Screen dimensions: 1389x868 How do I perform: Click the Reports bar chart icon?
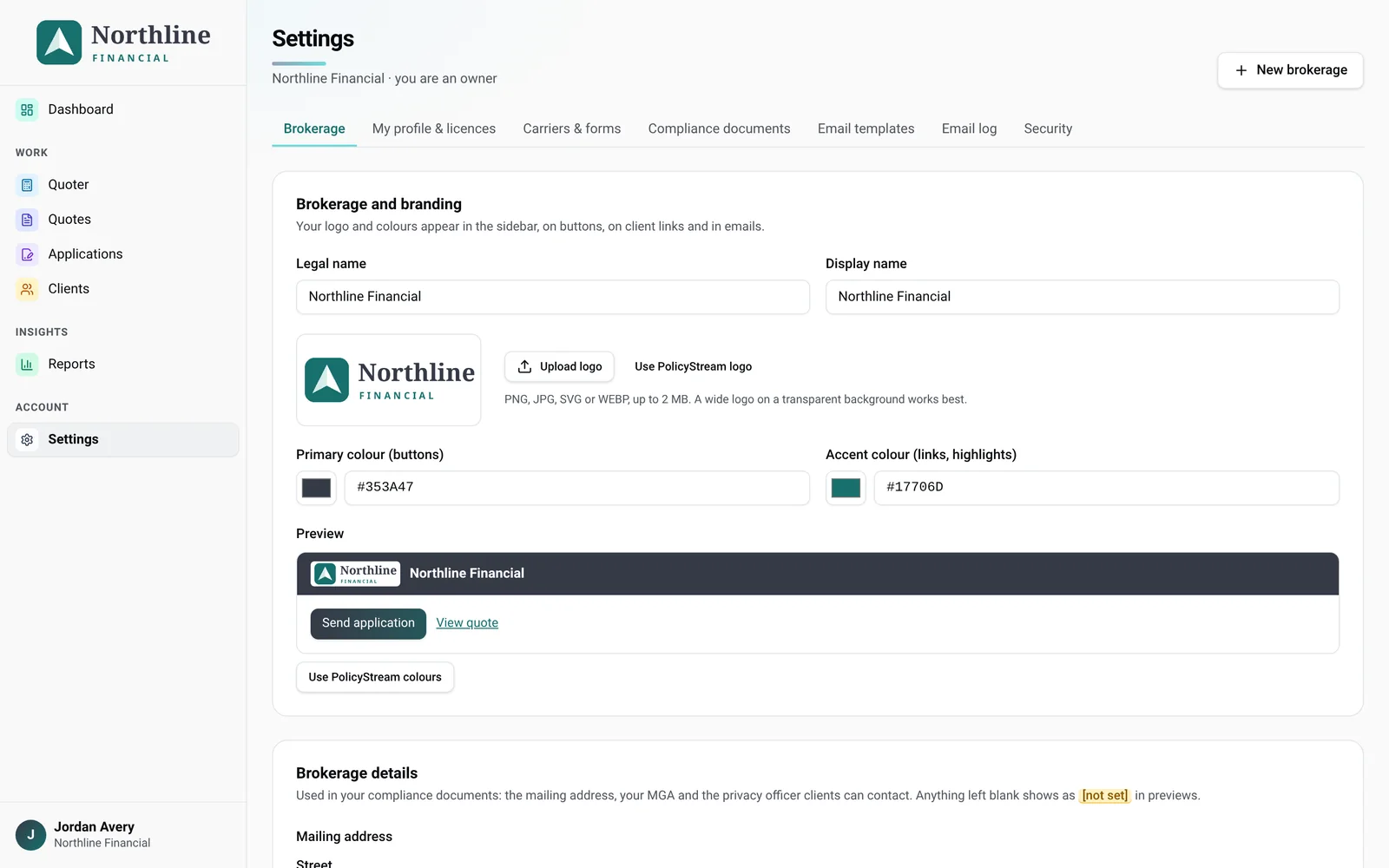pyautogui.click(x=27, y=365)
